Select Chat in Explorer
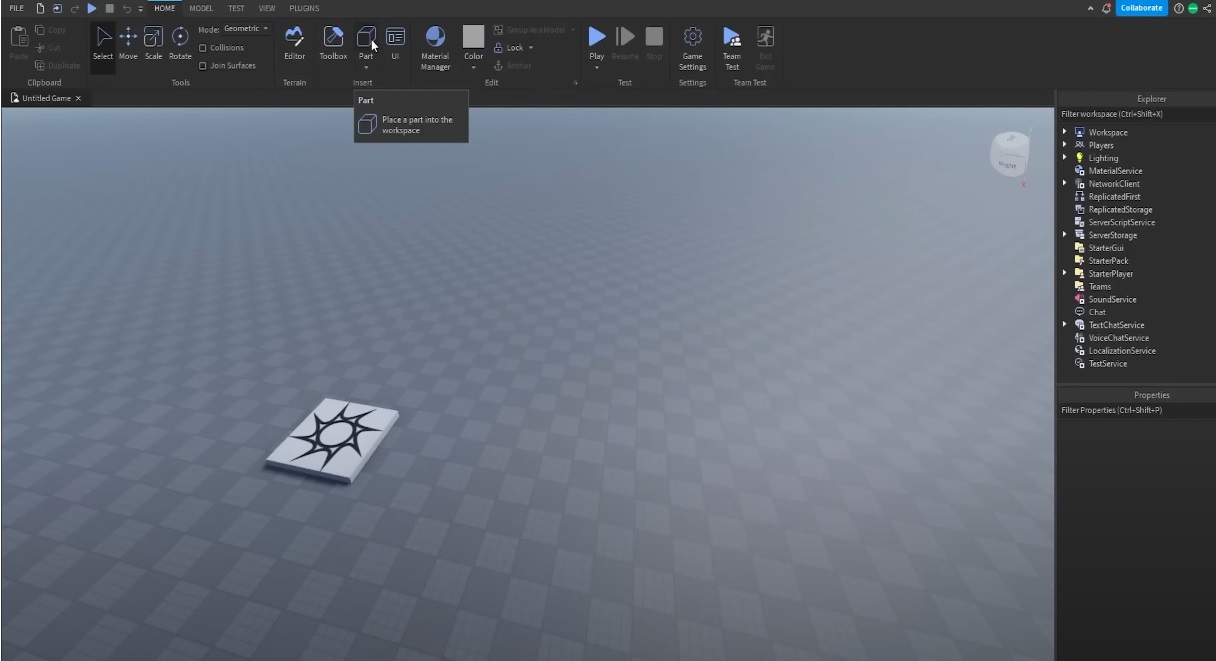This screenshot has width=1216, height=661. pyautogui.click(x=1097, y=312)
